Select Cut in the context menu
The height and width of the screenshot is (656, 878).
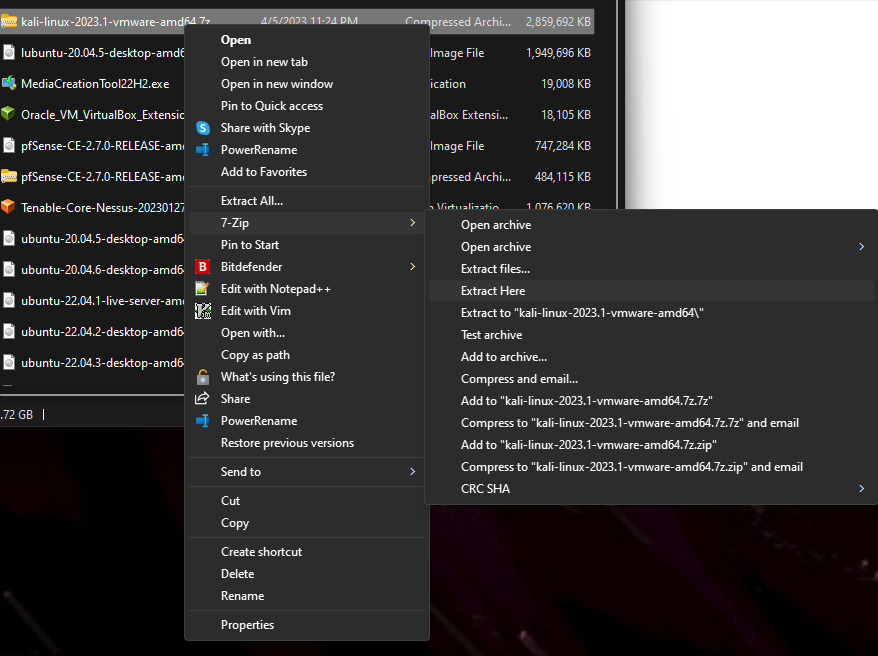[x=230, y=501]
